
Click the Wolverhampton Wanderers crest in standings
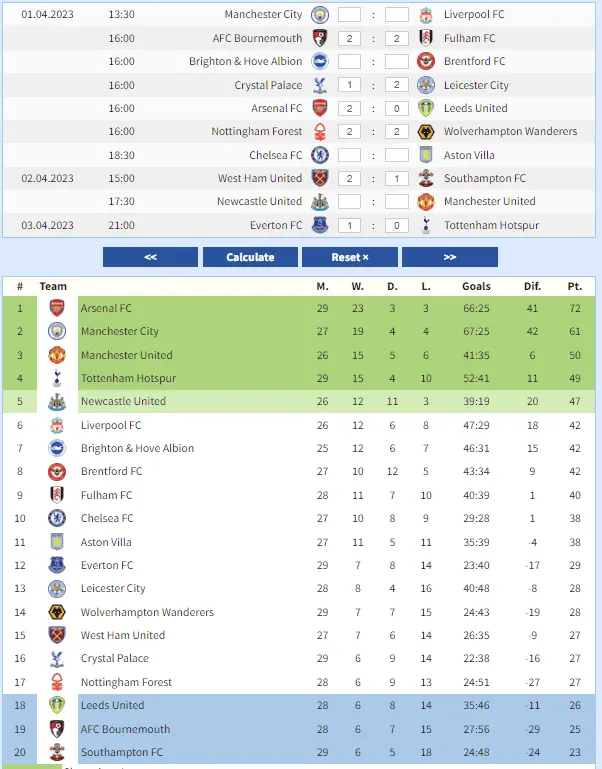click(x=57, y=612)
